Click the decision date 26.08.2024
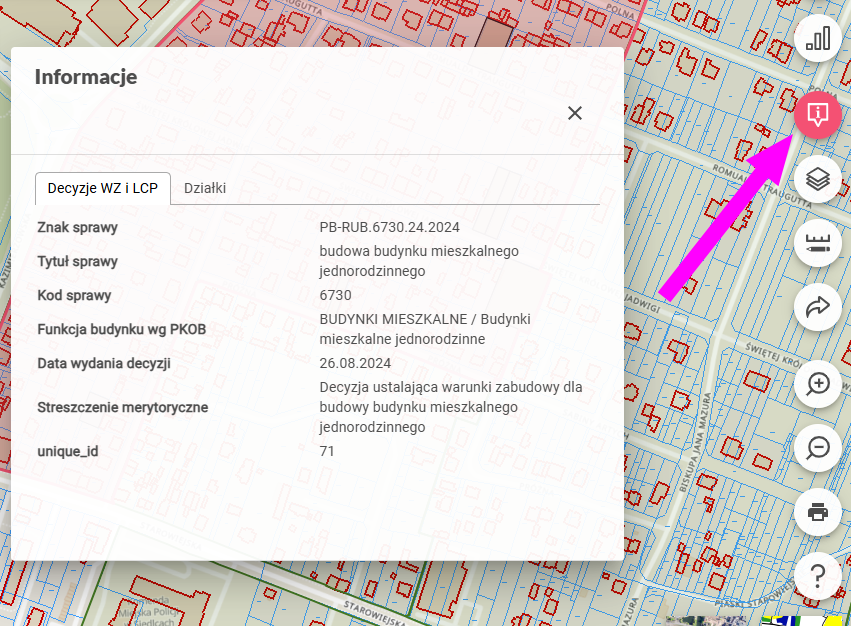This screenshot has width=851, height=626. tap(355, 363)
